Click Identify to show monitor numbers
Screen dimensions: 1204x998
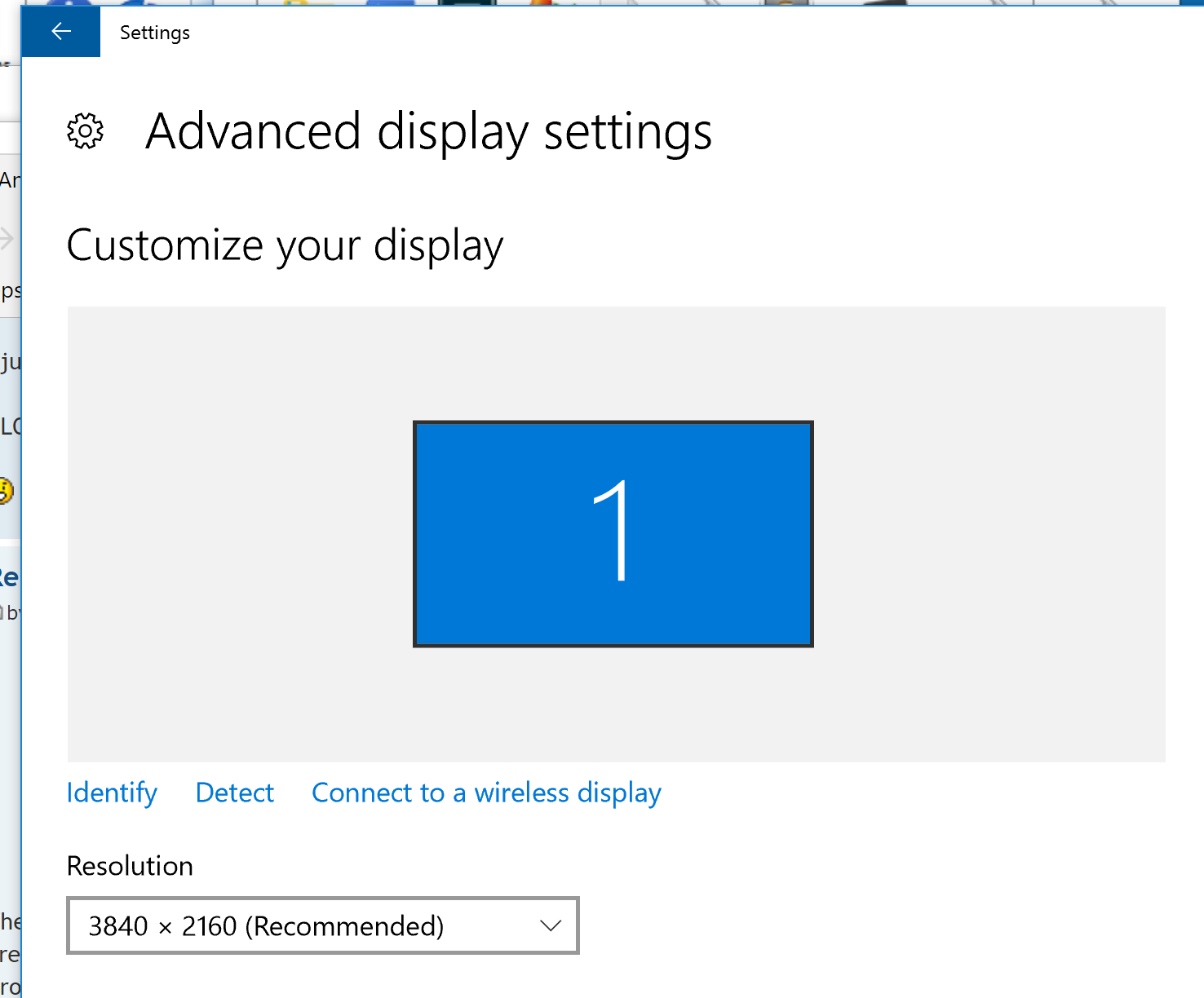click(x=112, y=792)
